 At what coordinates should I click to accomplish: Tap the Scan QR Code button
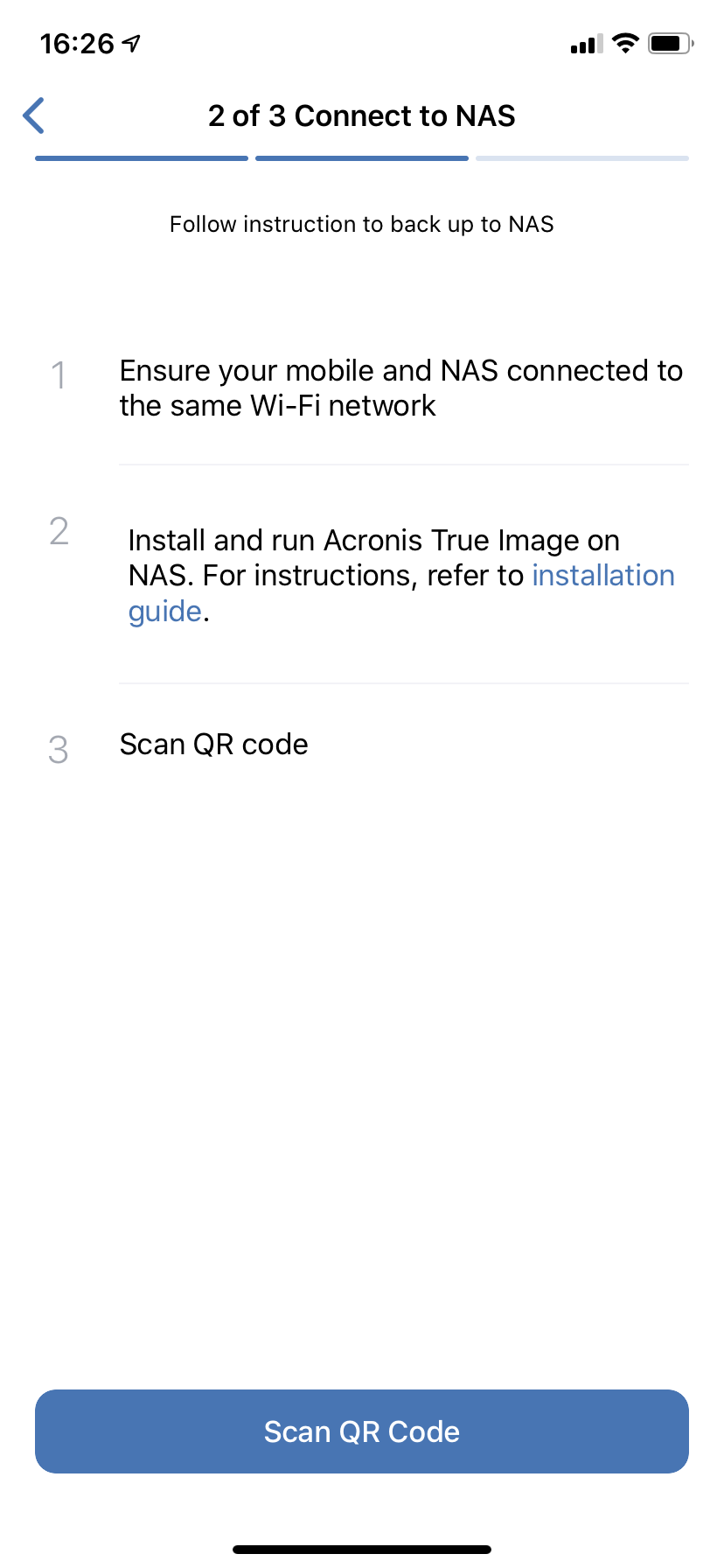[362, 1431]
